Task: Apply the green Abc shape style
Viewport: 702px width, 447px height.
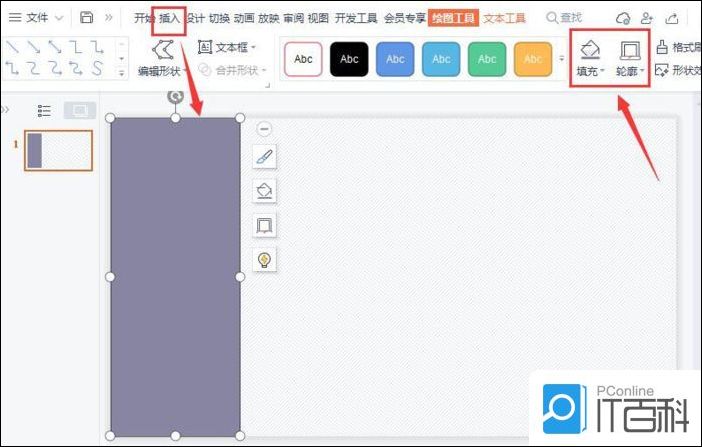Action: [x=487, y=59]
